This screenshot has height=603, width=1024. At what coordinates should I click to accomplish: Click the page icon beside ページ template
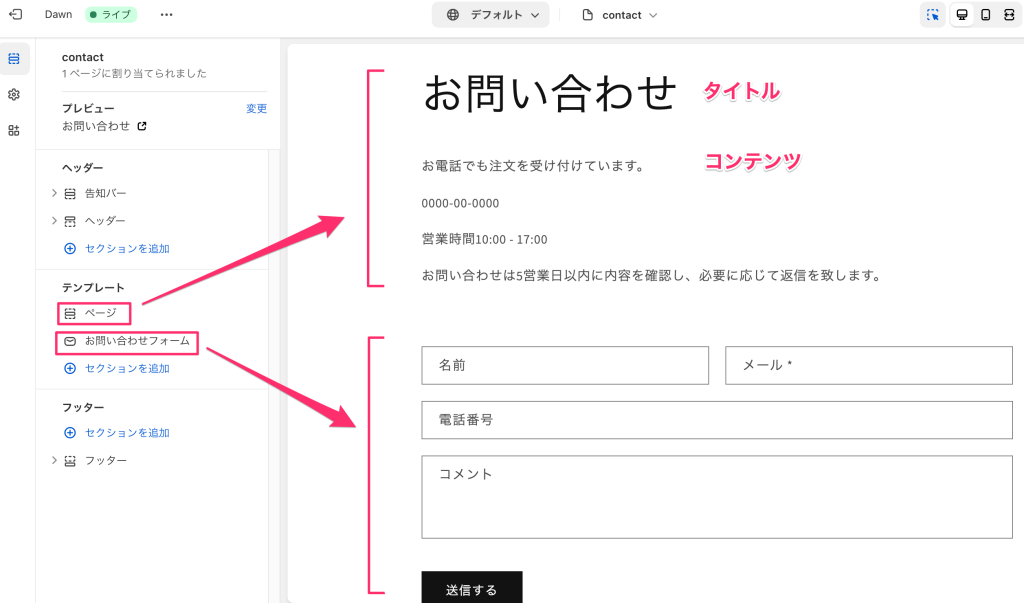70,313
